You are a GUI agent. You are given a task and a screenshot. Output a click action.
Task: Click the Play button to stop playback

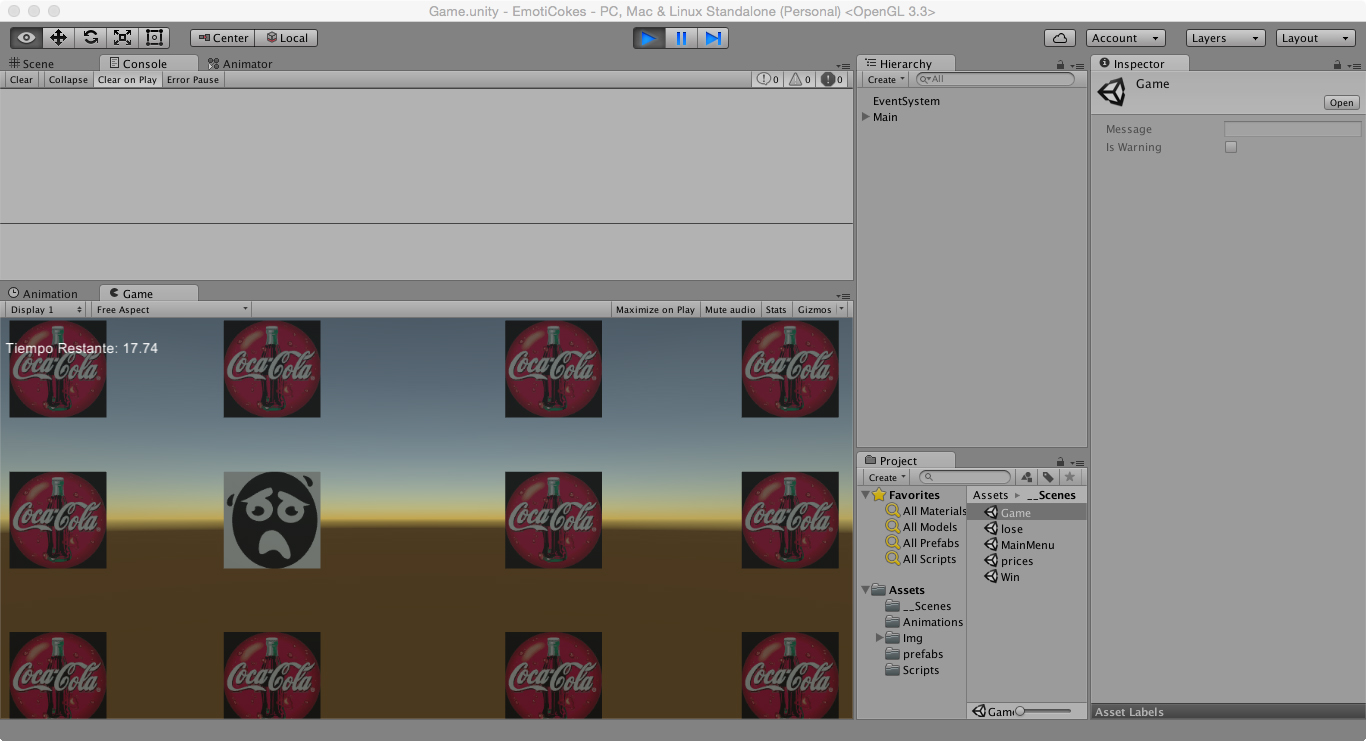pyautogui.click(x=649, y=38)
